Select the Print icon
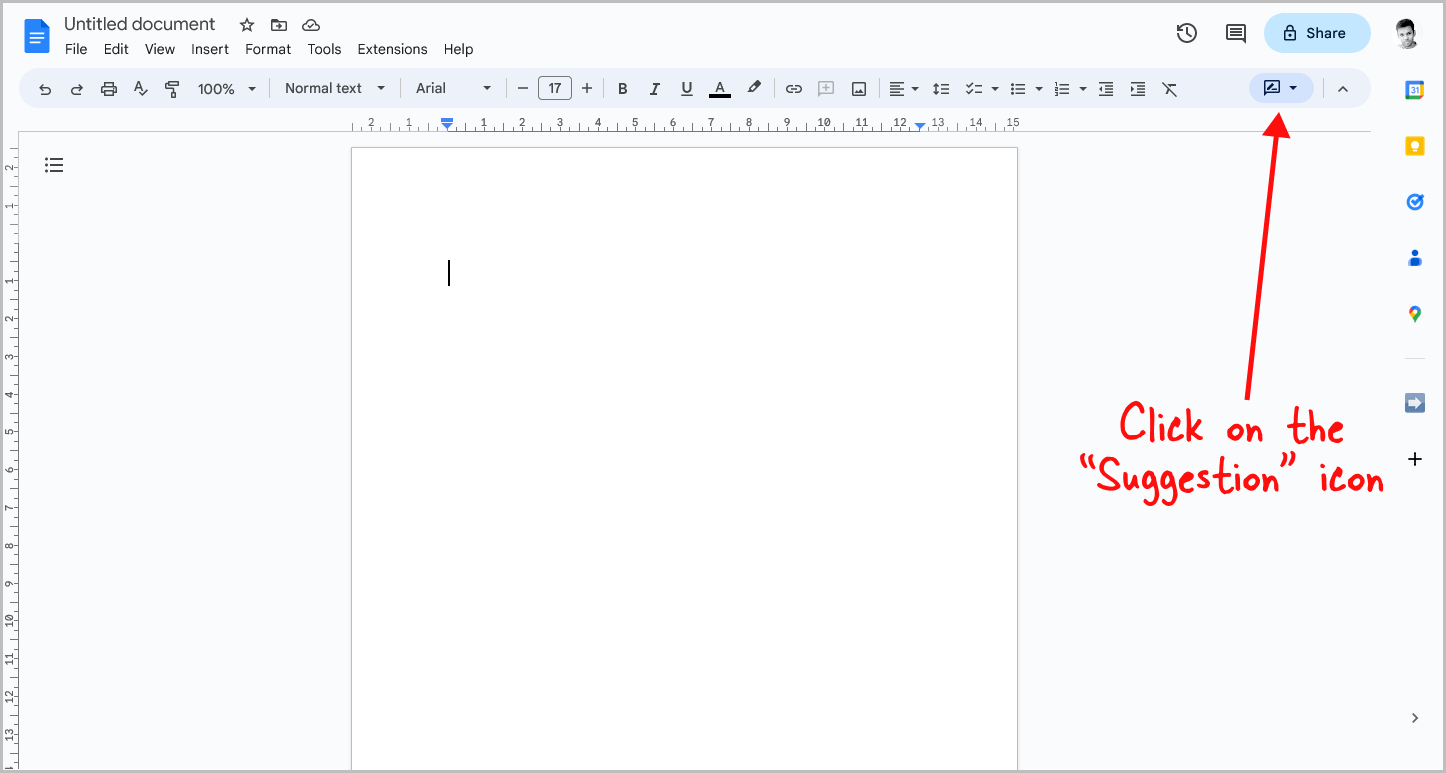1446x773 pixels. coord(108,88)
